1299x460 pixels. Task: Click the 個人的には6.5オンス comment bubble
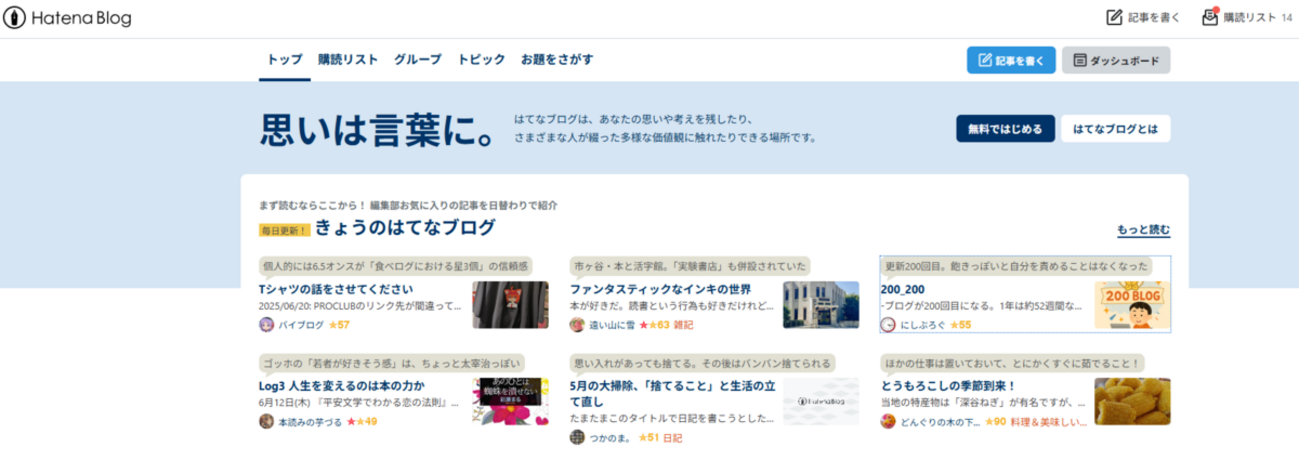point(396,266)
